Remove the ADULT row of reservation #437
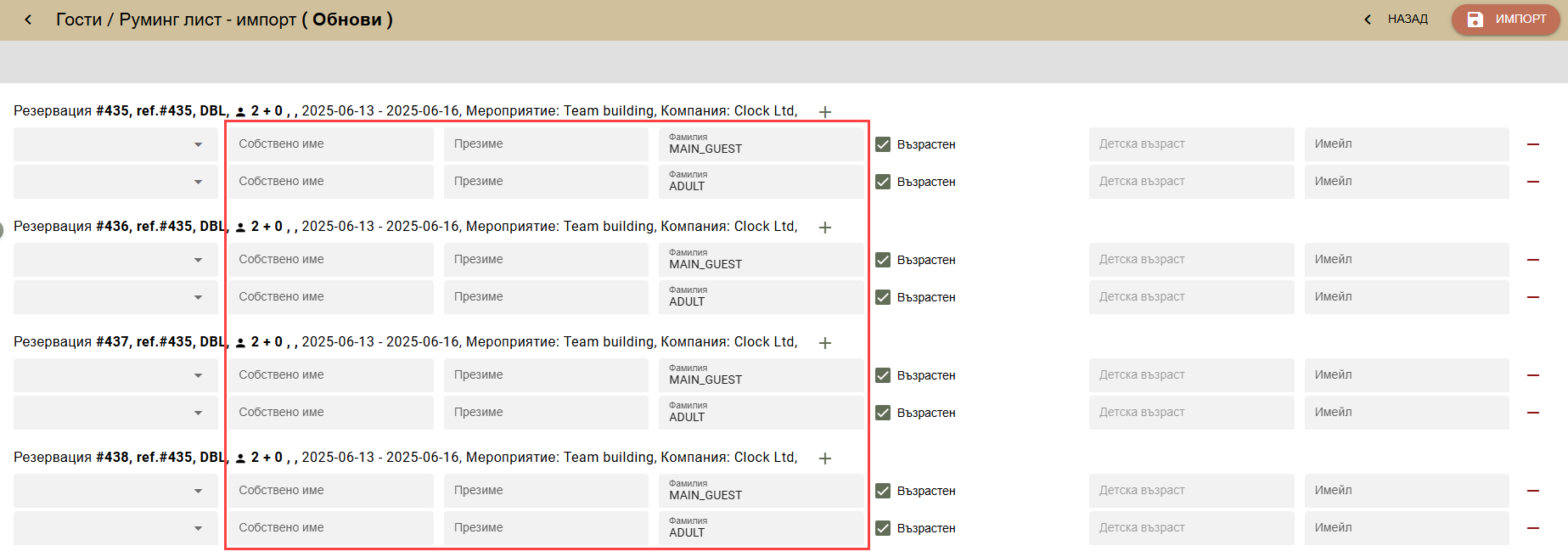This screenshot has height=557, width=1568. tap(1533, 413)
